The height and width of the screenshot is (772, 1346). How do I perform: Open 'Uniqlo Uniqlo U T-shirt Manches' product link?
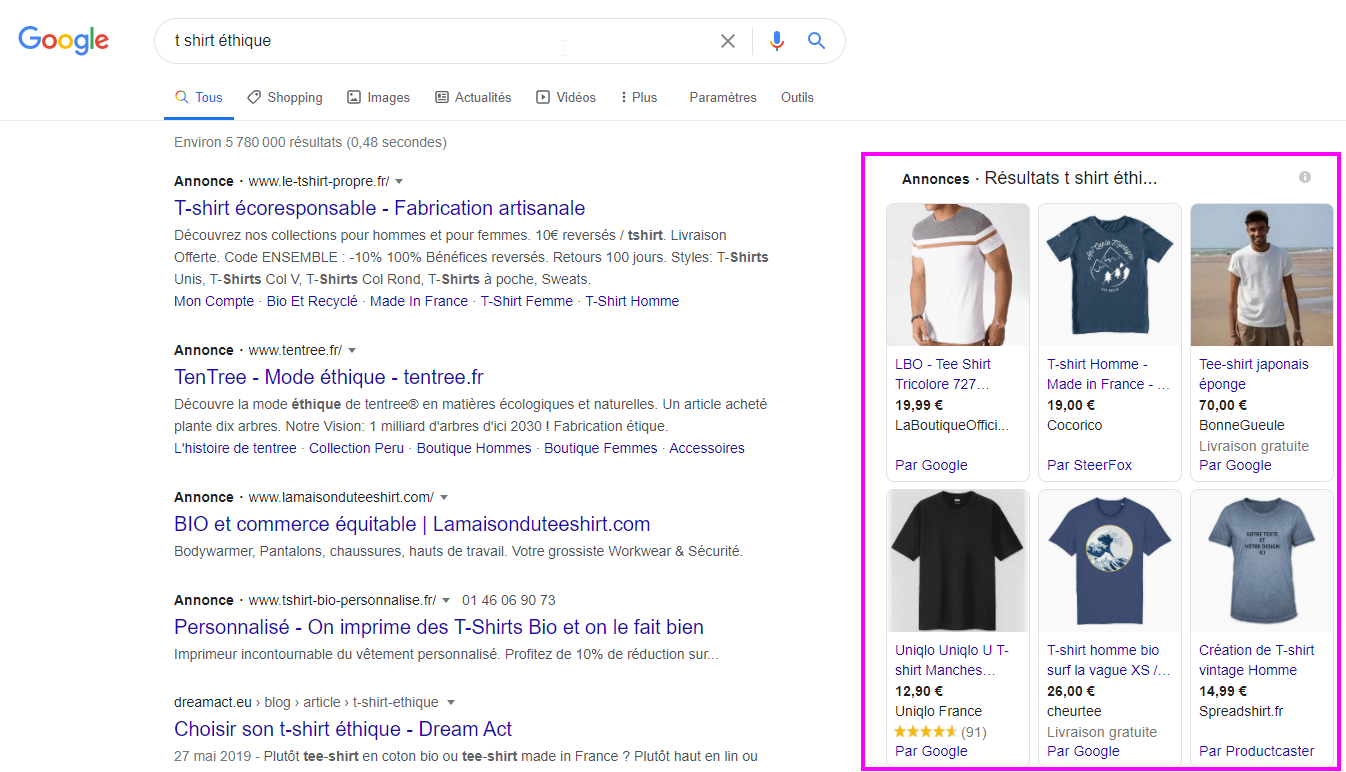[x=952, y=660]
